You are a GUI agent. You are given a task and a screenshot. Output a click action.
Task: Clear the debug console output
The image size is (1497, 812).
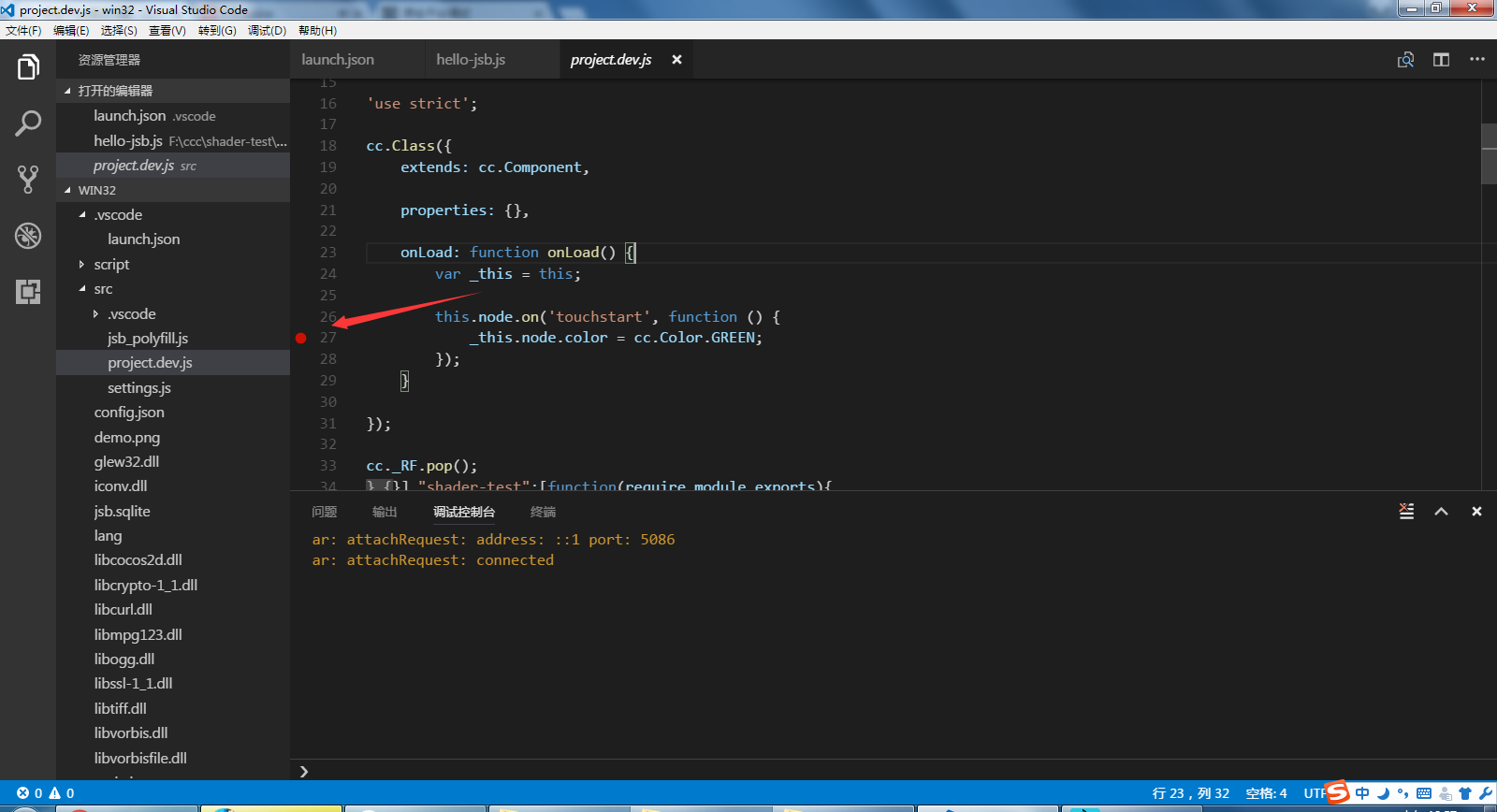[x=1406, y=512]
